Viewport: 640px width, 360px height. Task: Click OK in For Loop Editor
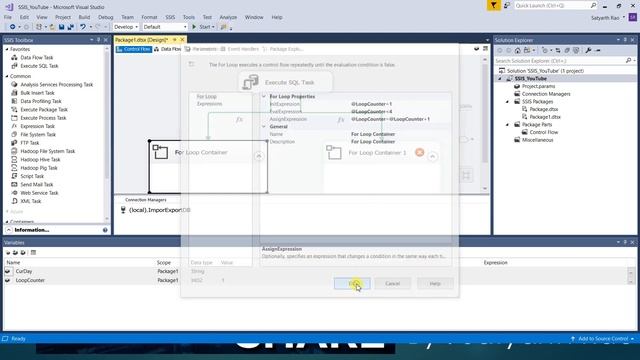pyautogui.click(x=352, y=283)
